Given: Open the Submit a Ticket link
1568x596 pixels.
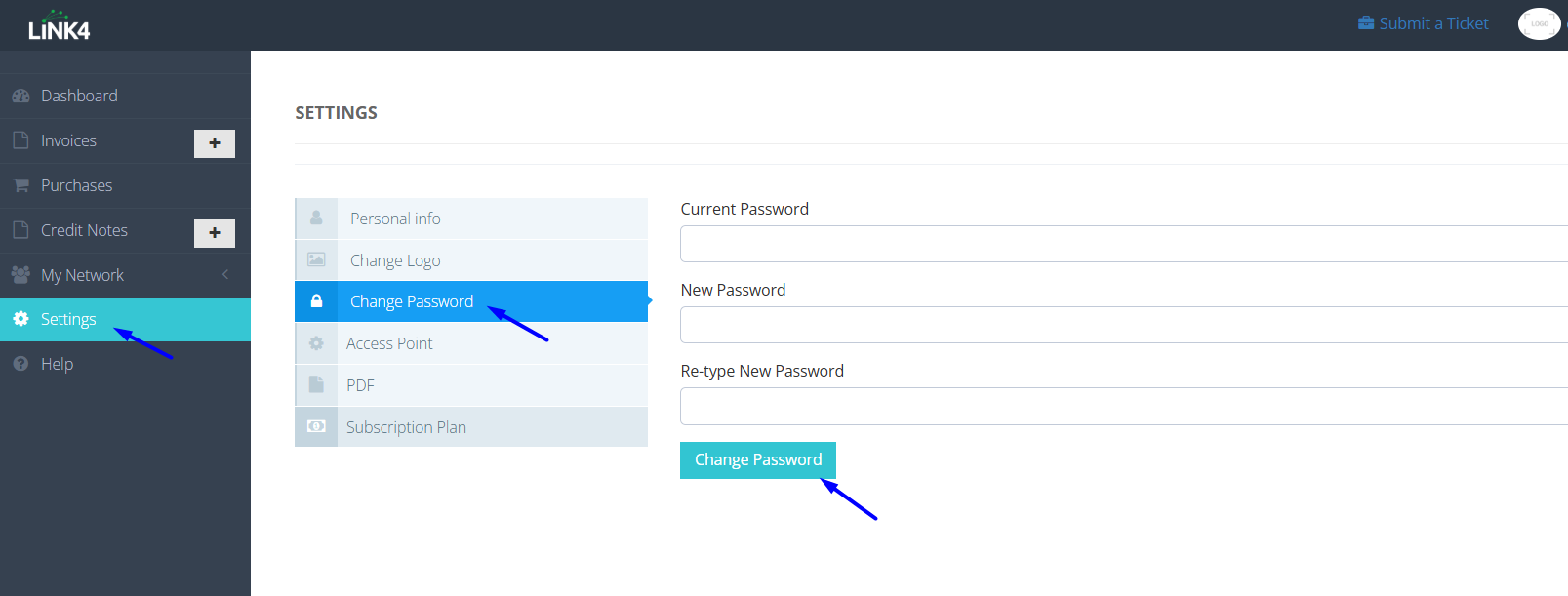Looking at the screenshot, I should tap(1424, 23).
